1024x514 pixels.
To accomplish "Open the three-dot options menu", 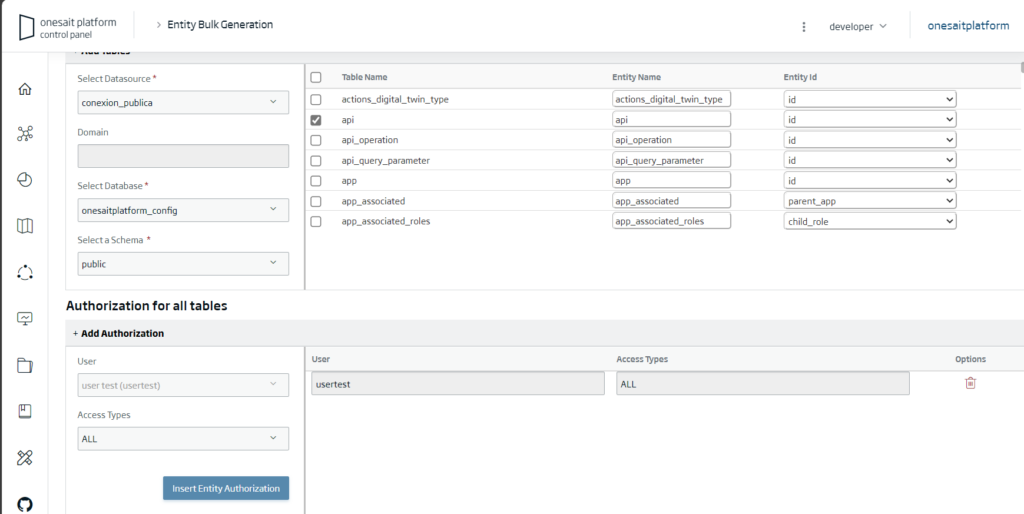I will coord(804,27).
